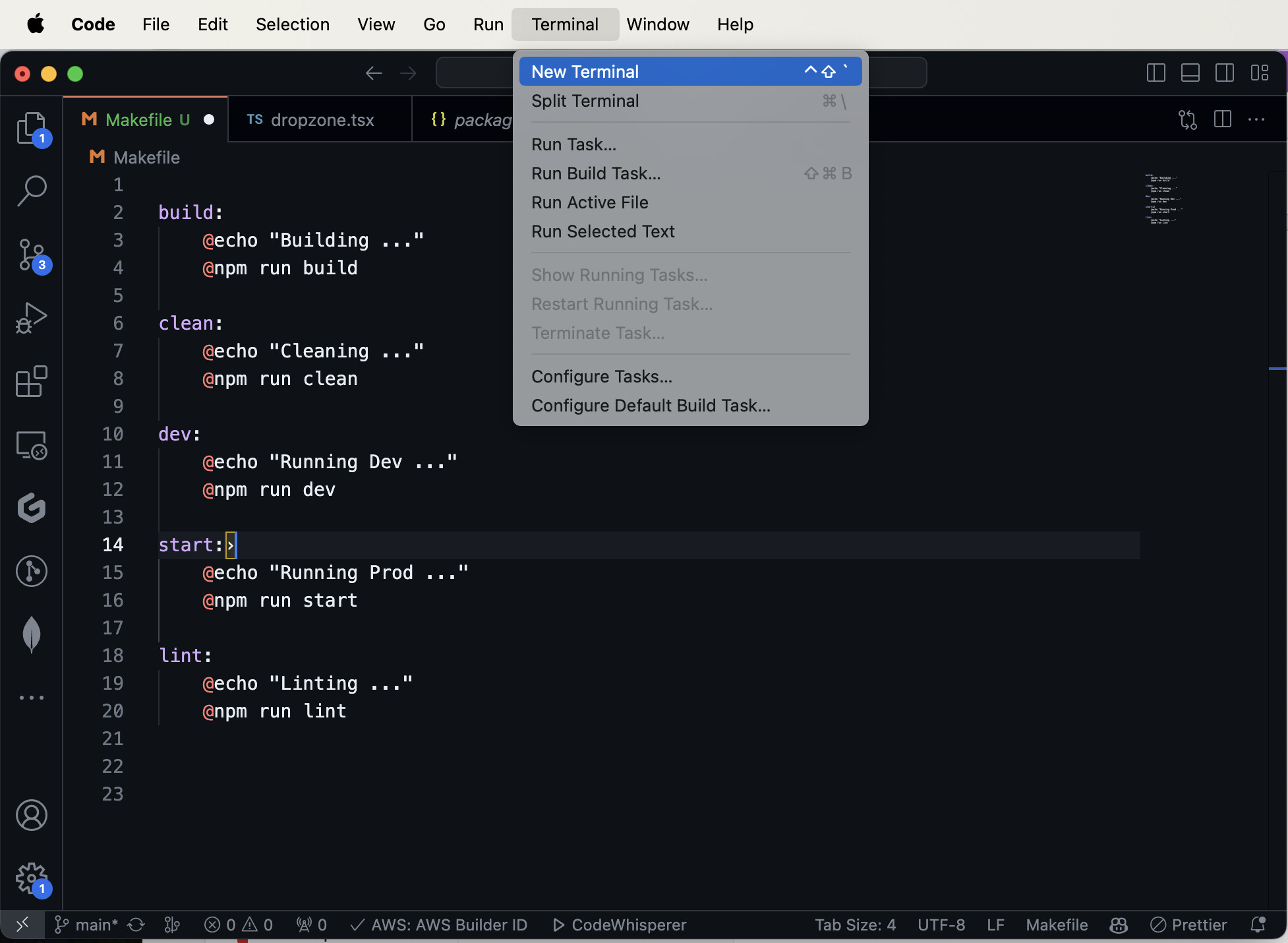1288x943 pixels.
Task: Open the View menu in menu bar
Action: (376, 24)
